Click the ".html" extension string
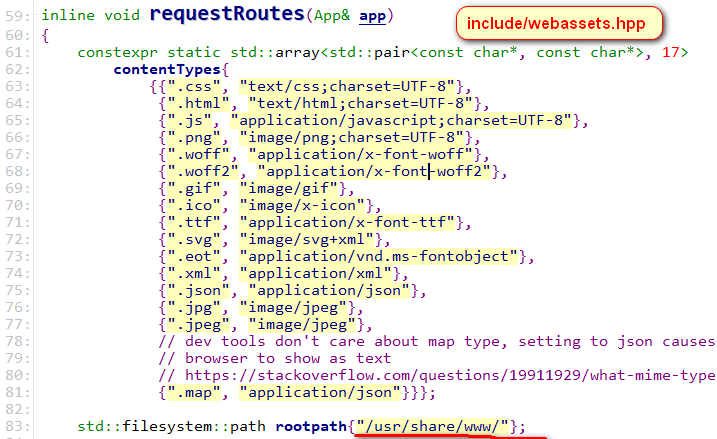The image size is (717, 439). (199, 103)
